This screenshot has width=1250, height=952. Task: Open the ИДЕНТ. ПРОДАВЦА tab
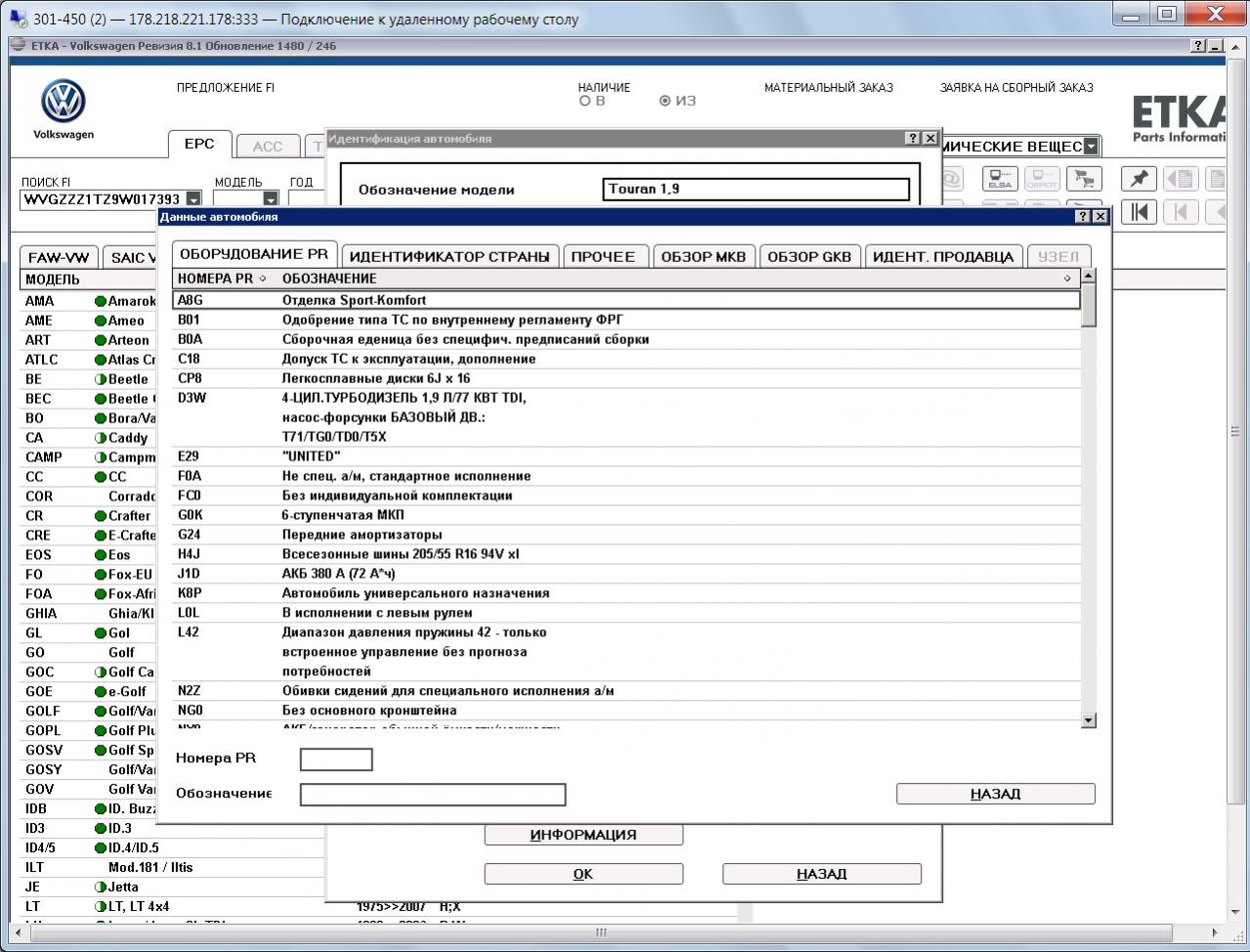point(943,256)
